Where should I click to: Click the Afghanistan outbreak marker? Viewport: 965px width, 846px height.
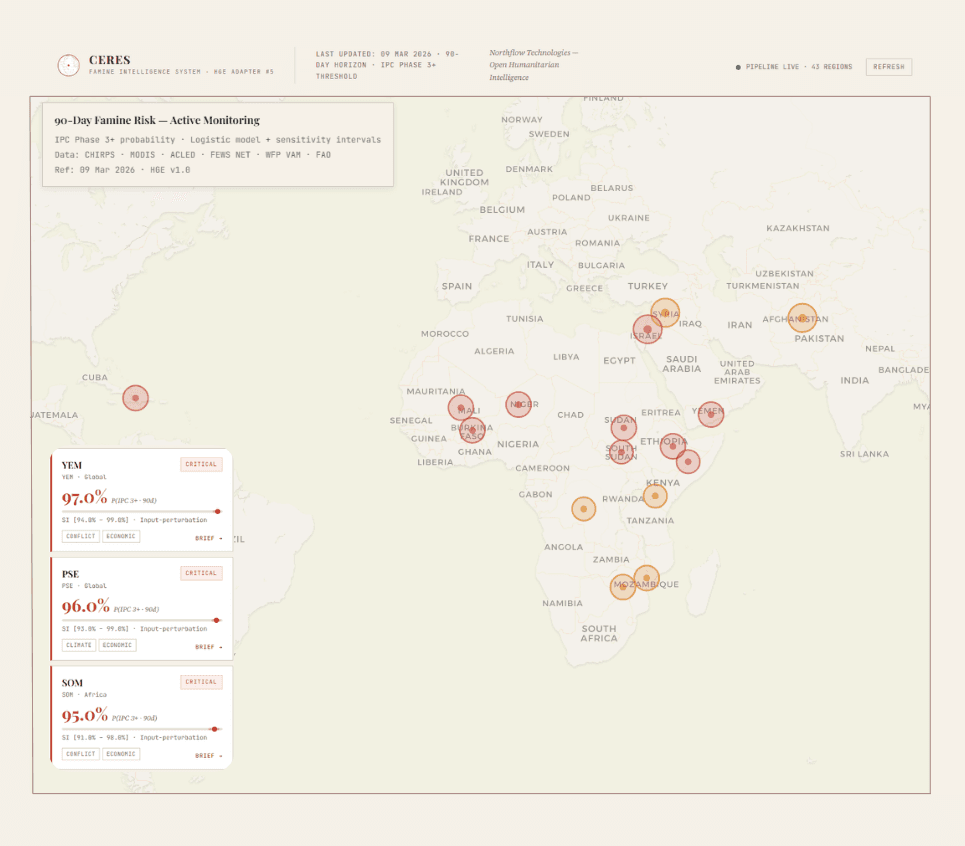[800, 318]
